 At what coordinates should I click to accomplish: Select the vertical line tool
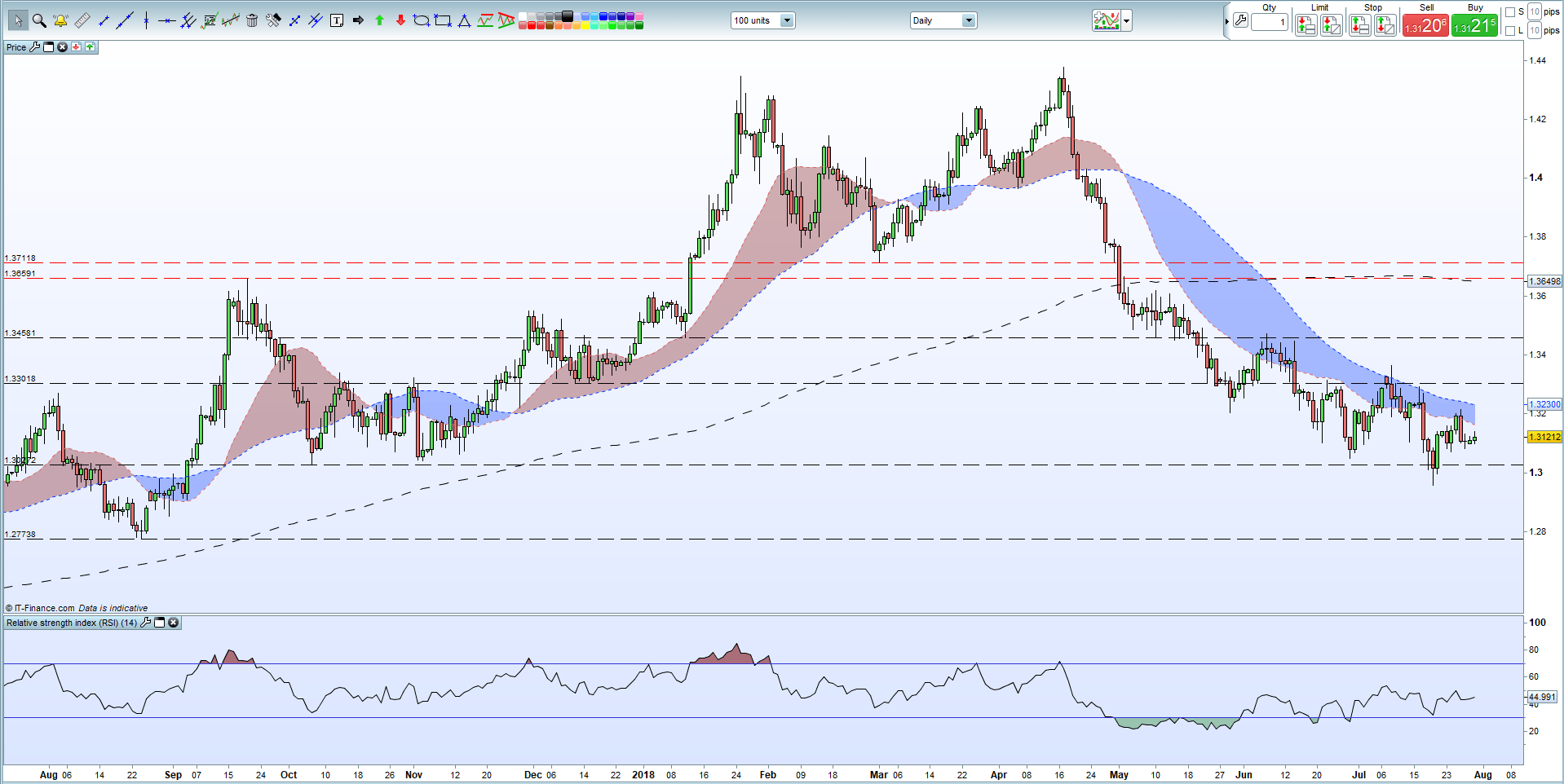click(x=146, y=20)
